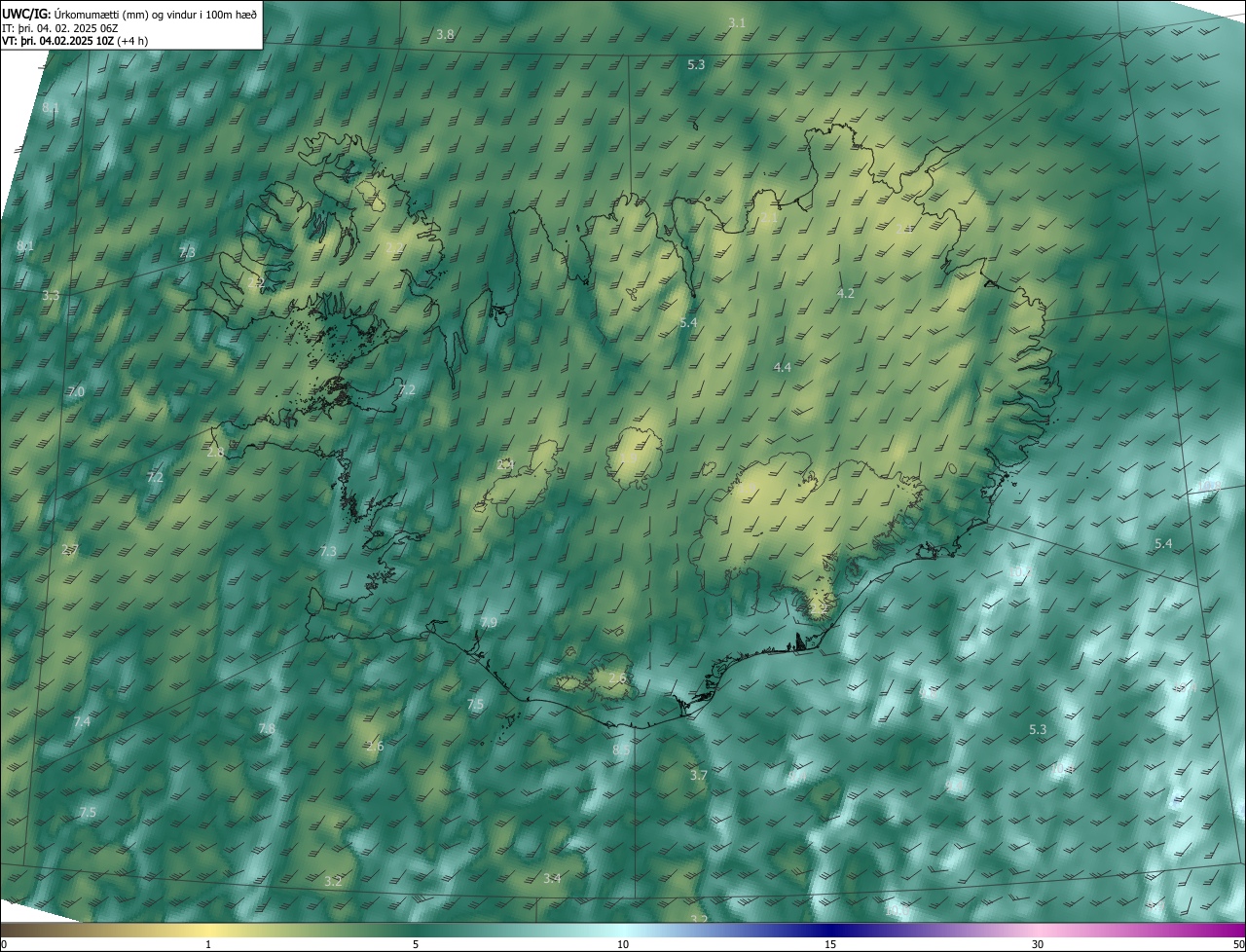Click the 10 tick on the colour bar
Screen dimensions: 1246x952
click(623, 944)
